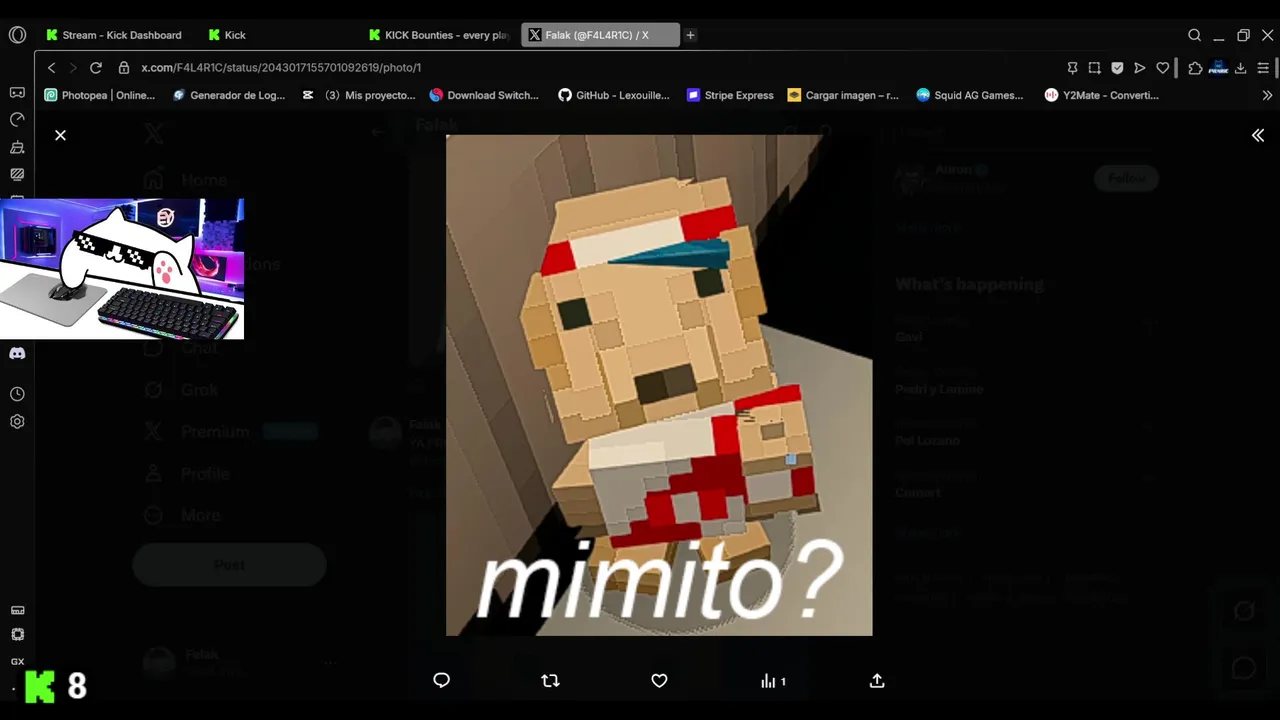Open the extensions cube icon

tap(1195, 68)
